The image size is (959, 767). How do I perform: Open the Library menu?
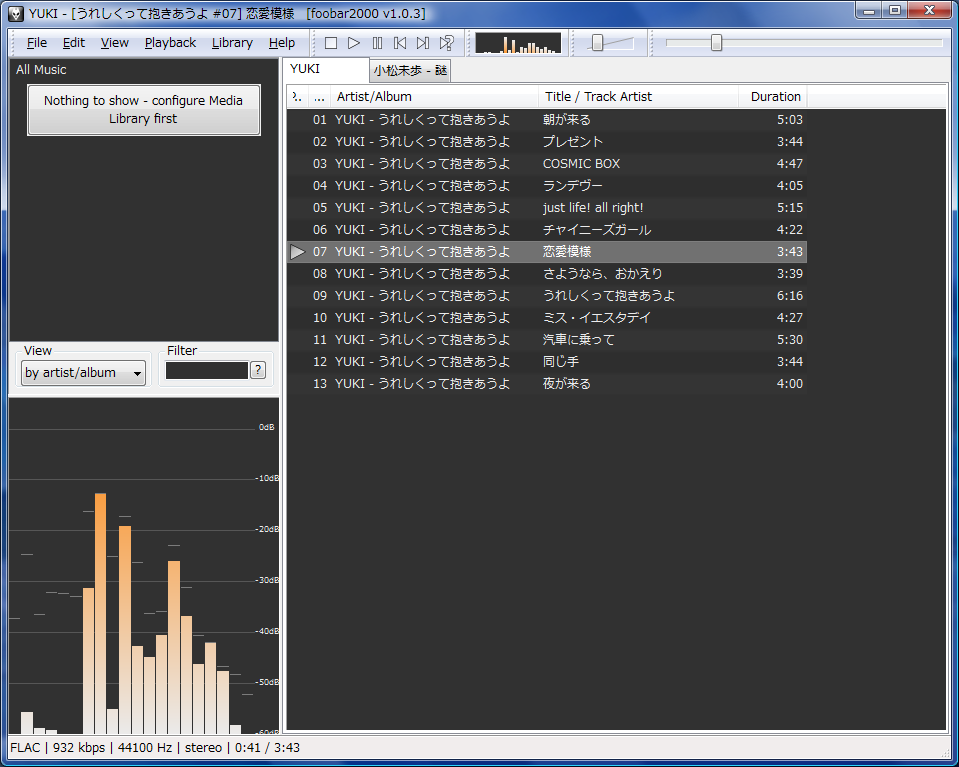coord(232,43)
